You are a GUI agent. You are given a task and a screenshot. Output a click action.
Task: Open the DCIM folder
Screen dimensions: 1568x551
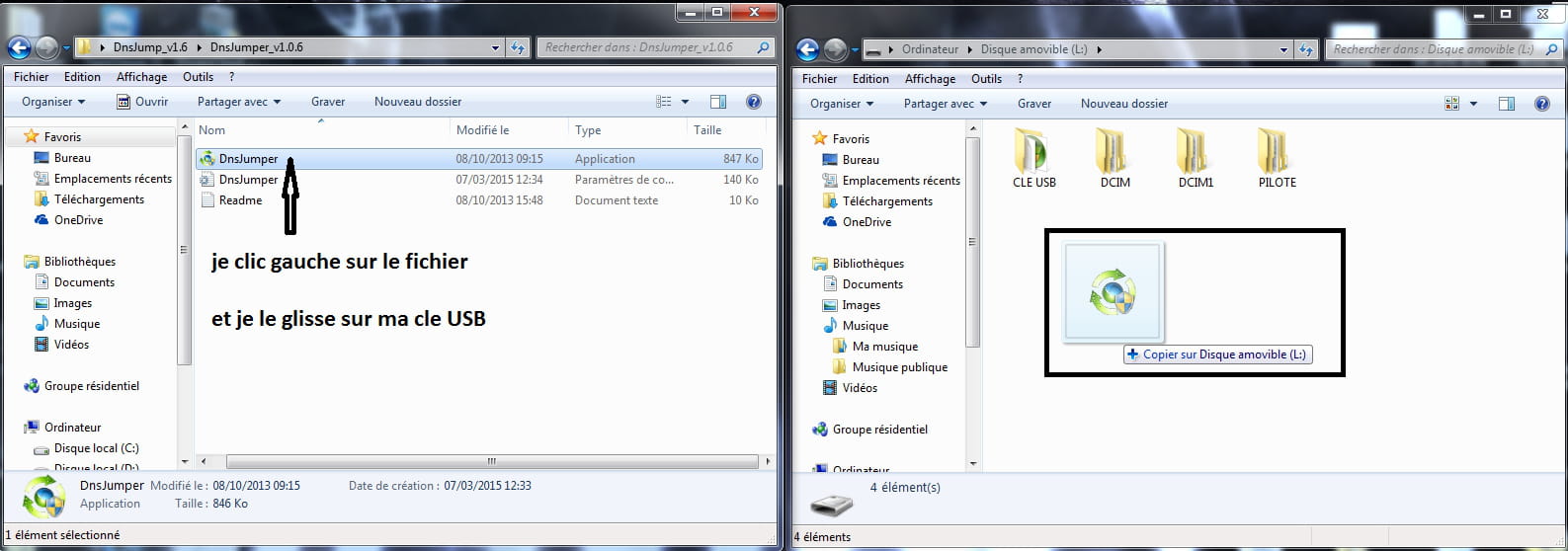coord(1114,158)
